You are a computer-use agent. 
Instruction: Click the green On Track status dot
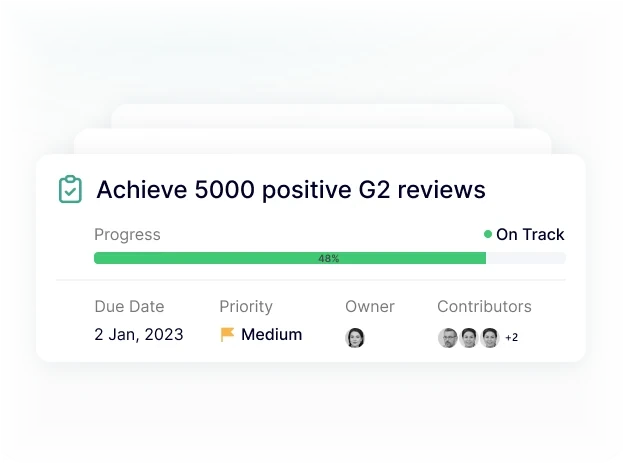coord(488,234)
